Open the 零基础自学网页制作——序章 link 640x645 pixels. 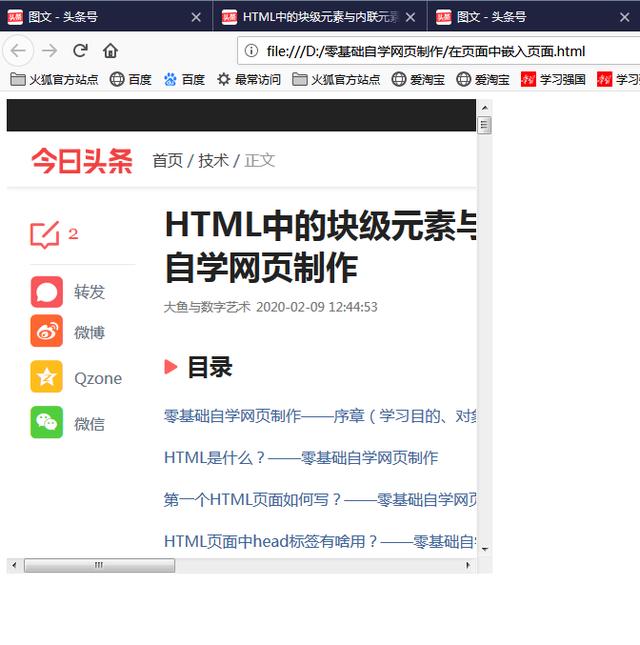[320, 416]
